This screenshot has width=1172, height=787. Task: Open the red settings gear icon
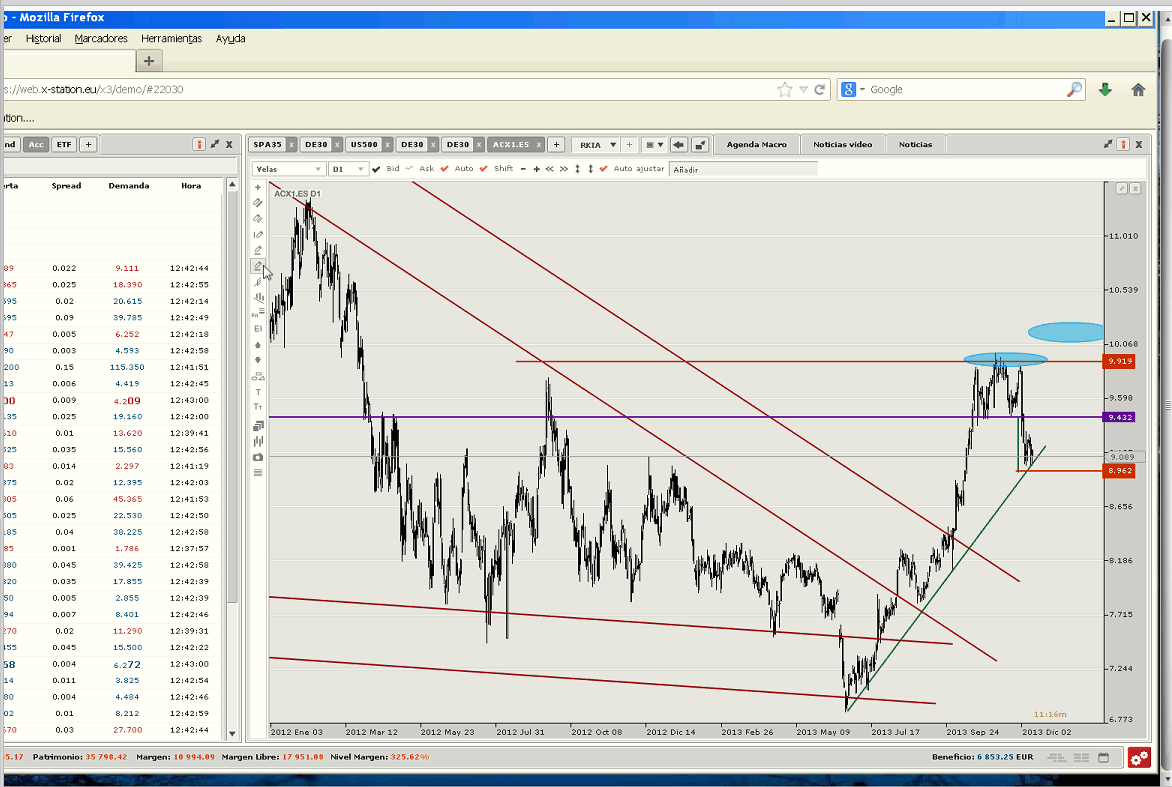(x=1139, y=758)
